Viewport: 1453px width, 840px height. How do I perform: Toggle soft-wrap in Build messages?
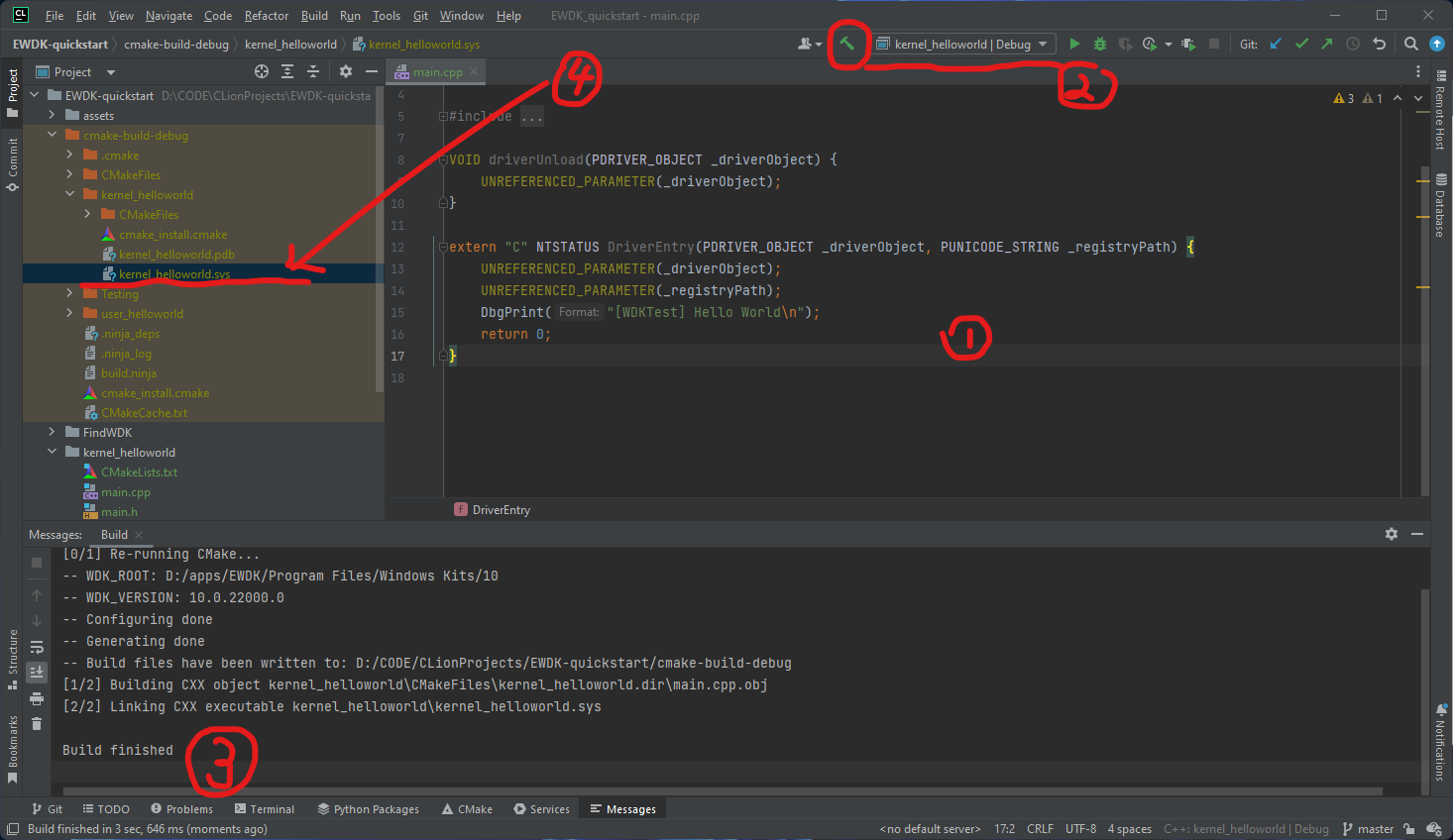point(37,647)
